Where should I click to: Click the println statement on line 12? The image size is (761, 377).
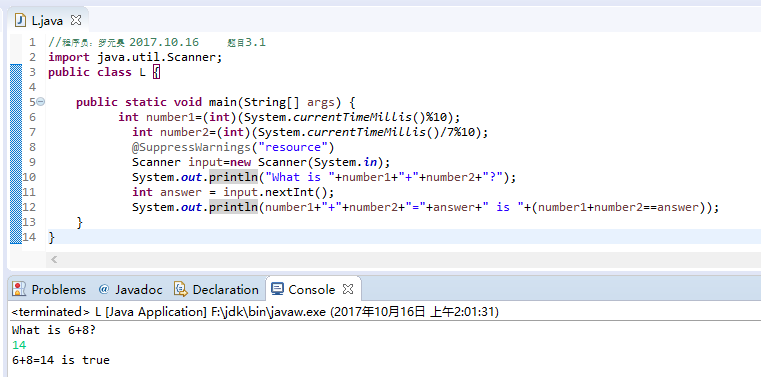[x=425, y=207]
